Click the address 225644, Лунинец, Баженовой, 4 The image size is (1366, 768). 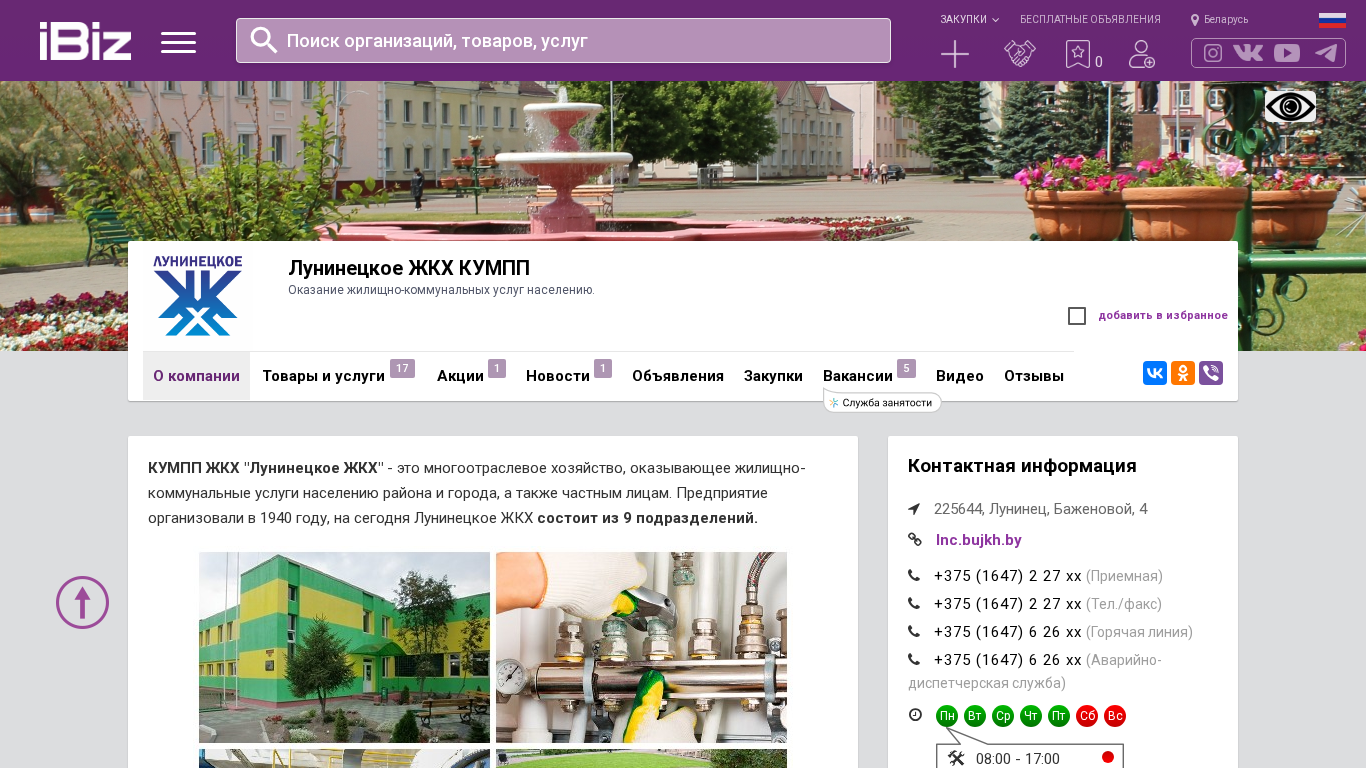click(1041, 509)
